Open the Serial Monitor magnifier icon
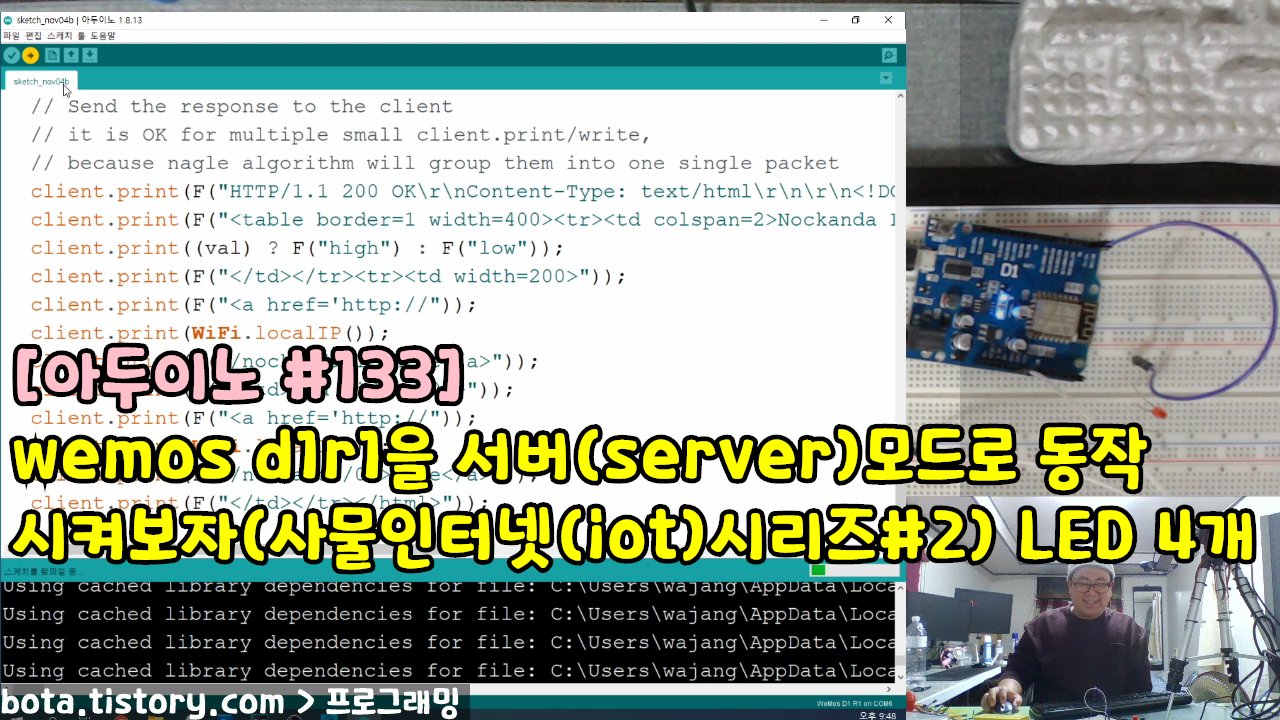1280x720 pixels. (888, 56)
